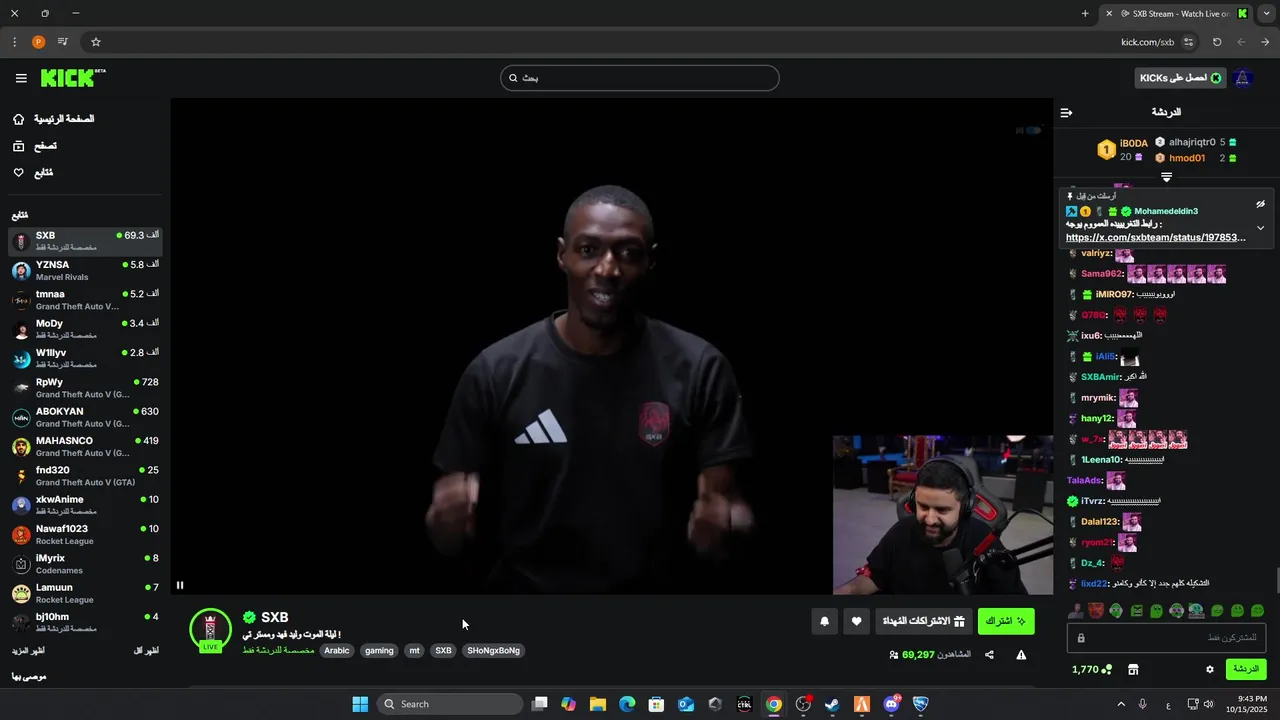Select RpWy channel in sidebar
The height and width of the screenshot is (720, 1280).
click(85, 388)
